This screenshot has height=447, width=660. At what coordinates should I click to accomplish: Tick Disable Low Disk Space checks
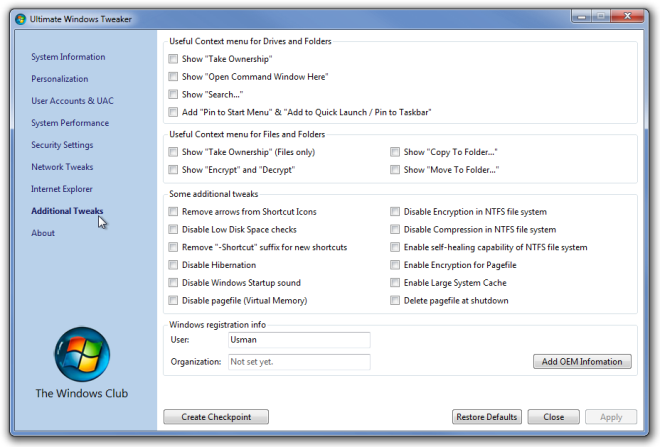point(173,229)
